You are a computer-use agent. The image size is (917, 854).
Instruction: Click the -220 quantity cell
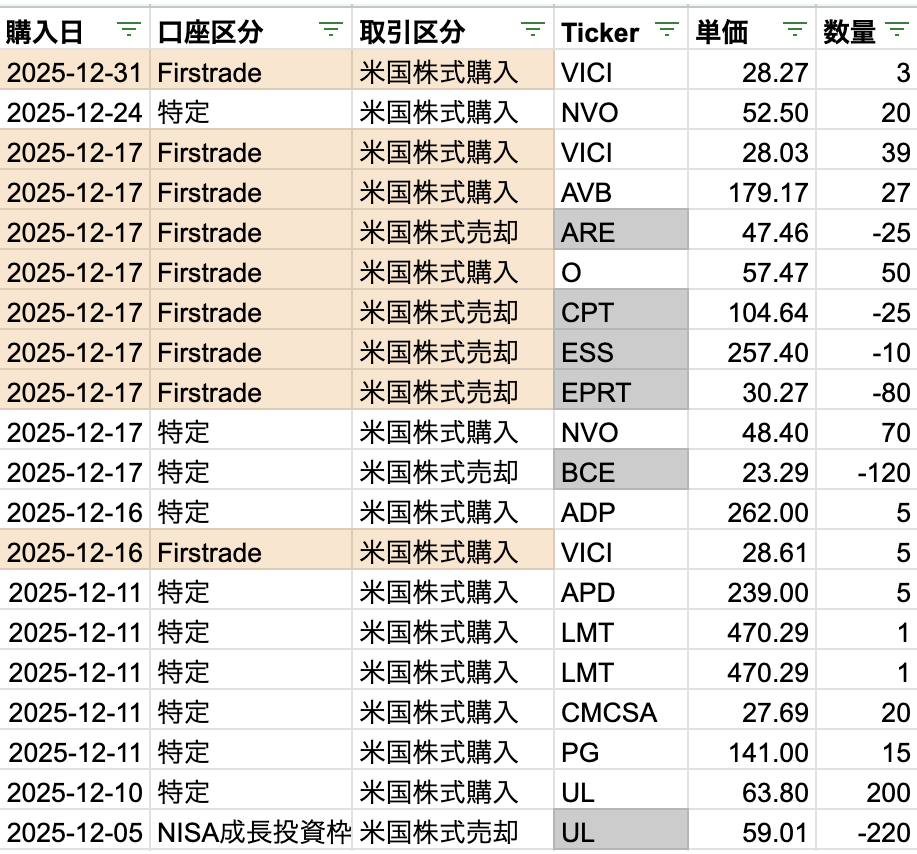tap(865, 832)
